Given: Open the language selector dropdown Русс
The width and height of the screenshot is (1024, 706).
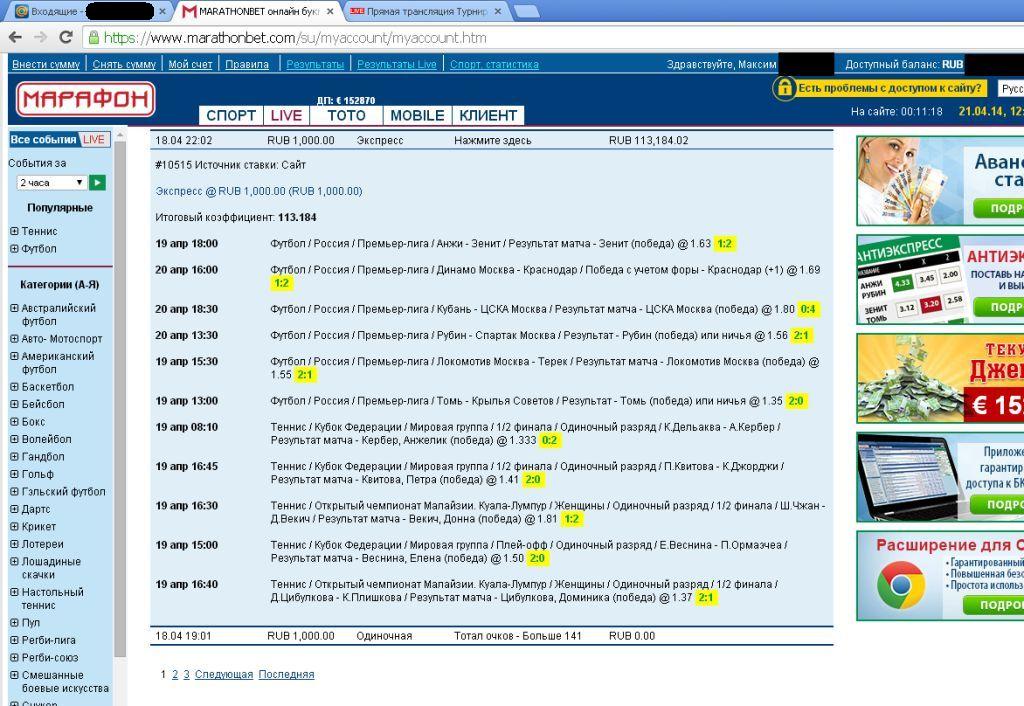Looking at the screenshot, I should [x=1010, y=88].
